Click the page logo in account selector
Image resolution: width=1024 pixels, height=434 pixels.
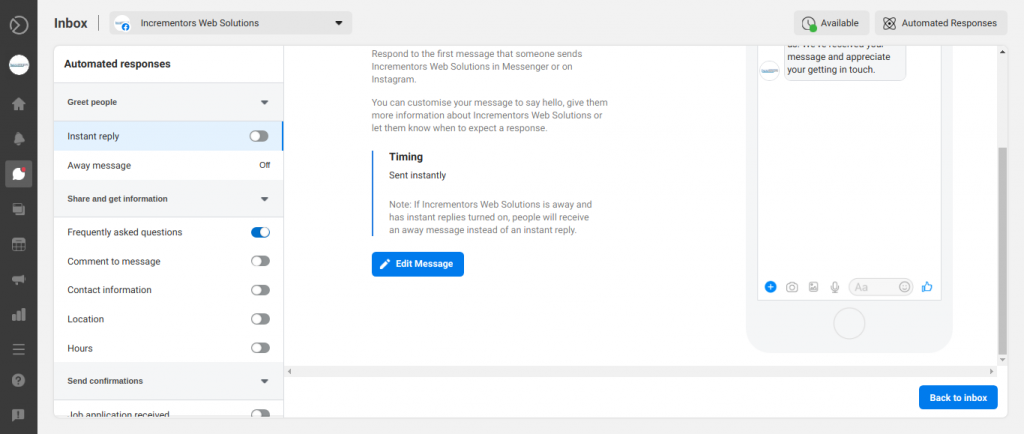click(122, 23)
